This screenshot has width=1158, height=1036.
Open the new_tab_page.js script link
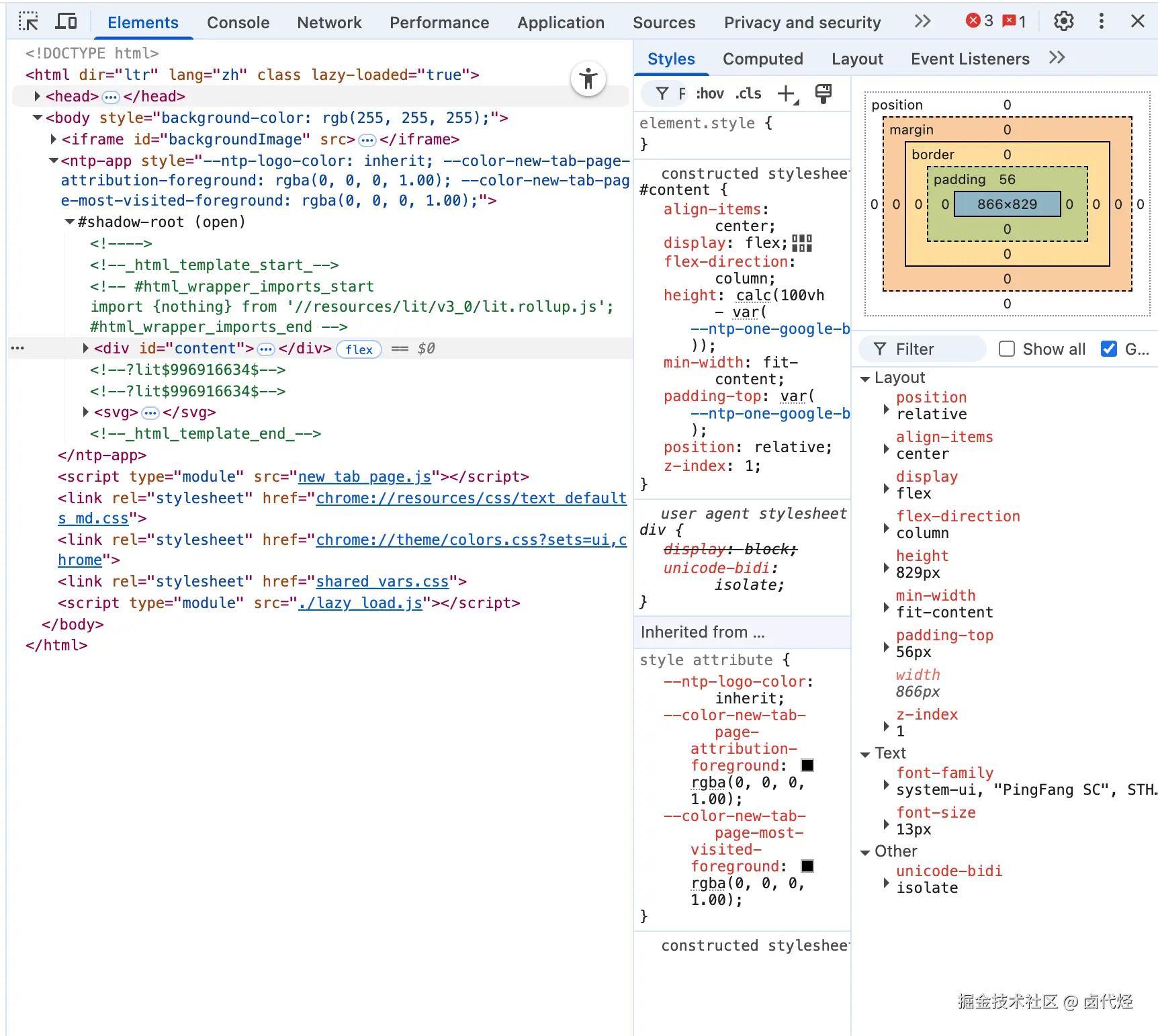coord(364,477)
